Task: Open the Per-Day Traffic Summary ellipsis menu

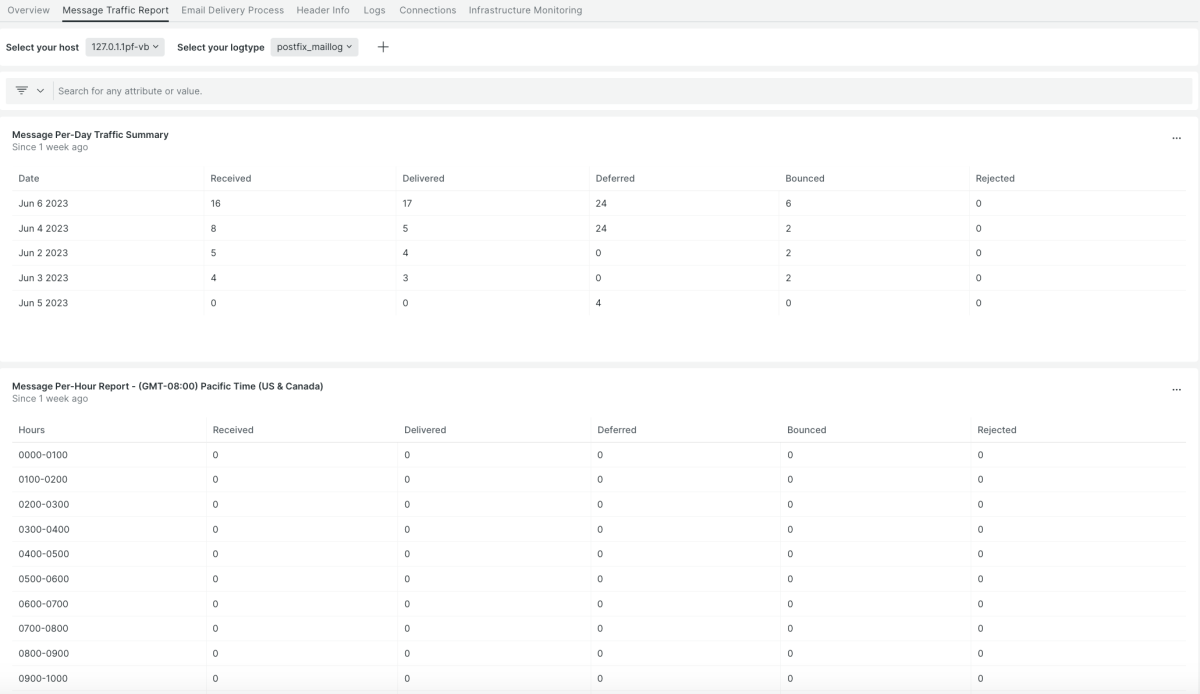Action: tap(1176, 139)
